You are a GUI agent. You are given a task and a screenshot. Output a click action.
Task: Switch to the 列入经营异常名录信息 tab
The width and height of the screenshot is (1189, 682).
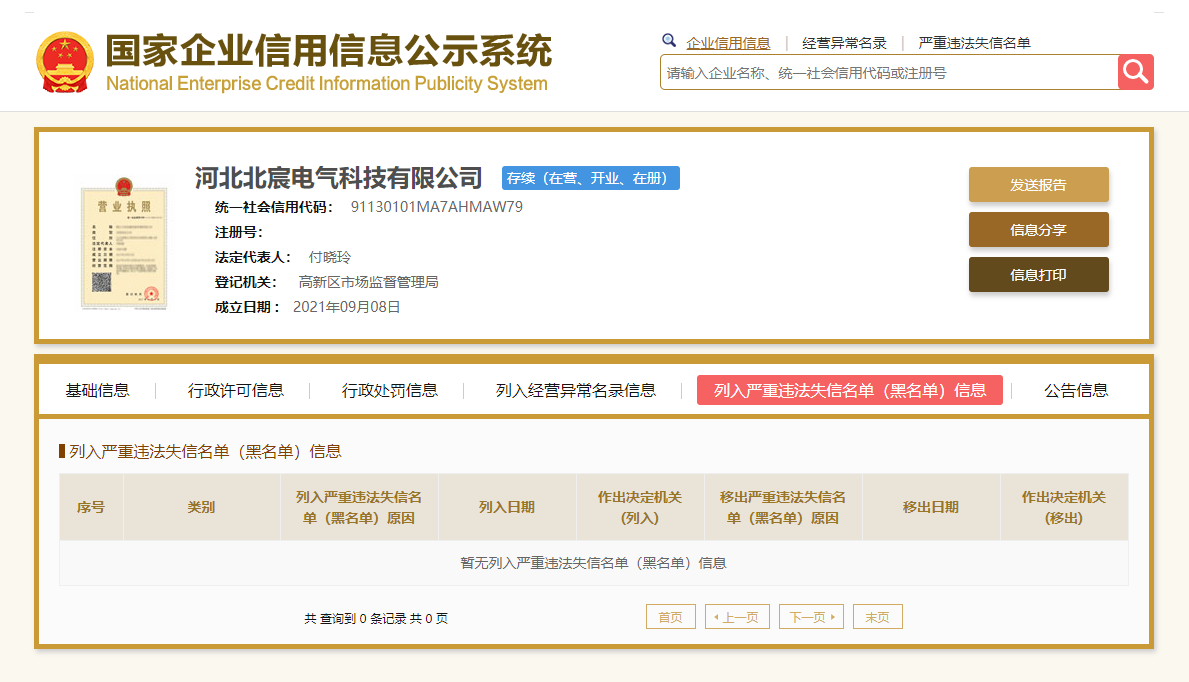tap(576, 391)
